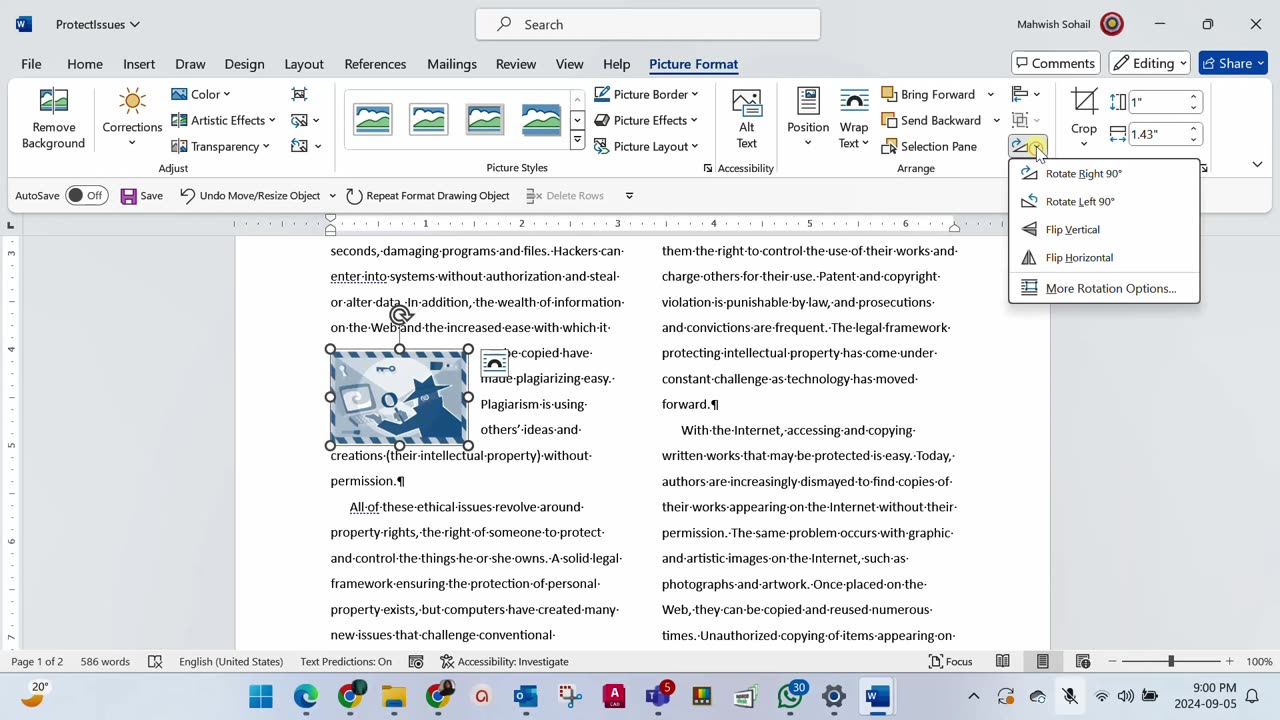
Task: Click Save icon in Quick Access Toolbar
Action: pos(129,196)
